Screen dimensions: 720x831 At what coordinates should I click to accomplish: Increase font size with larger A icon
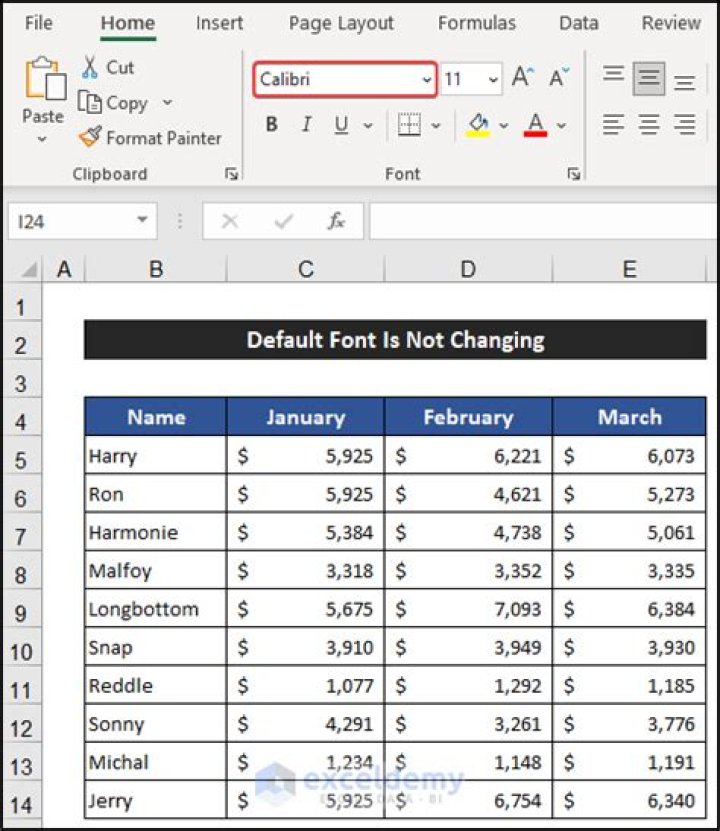522,77
